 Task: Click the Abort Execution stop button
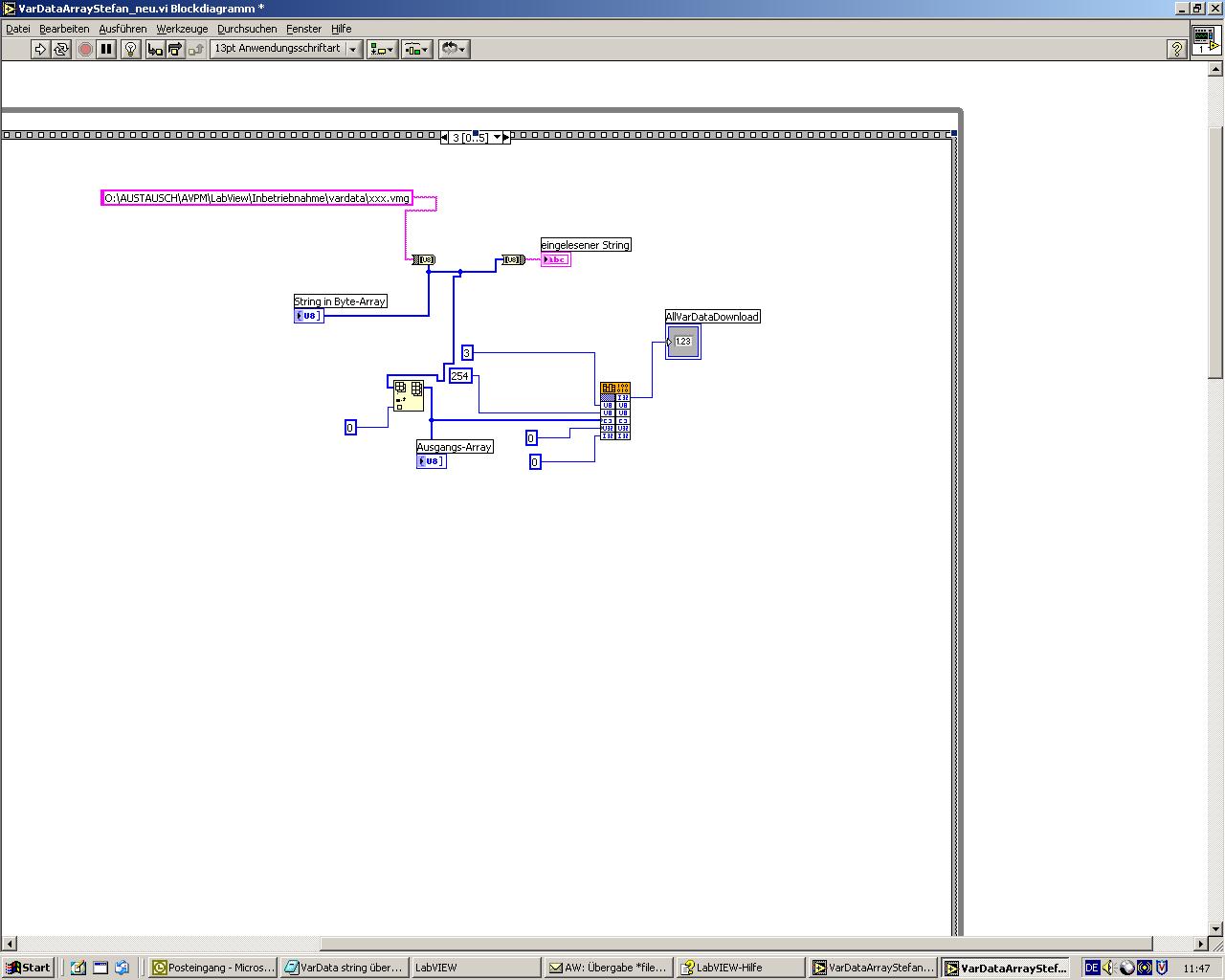point(85,49)
